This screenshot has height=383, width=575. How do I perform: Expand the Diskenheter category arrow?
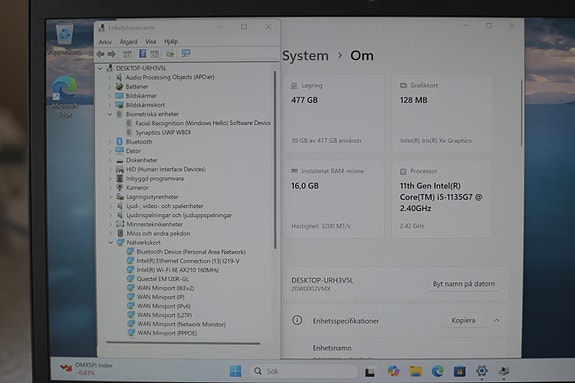tap(110, 160)
